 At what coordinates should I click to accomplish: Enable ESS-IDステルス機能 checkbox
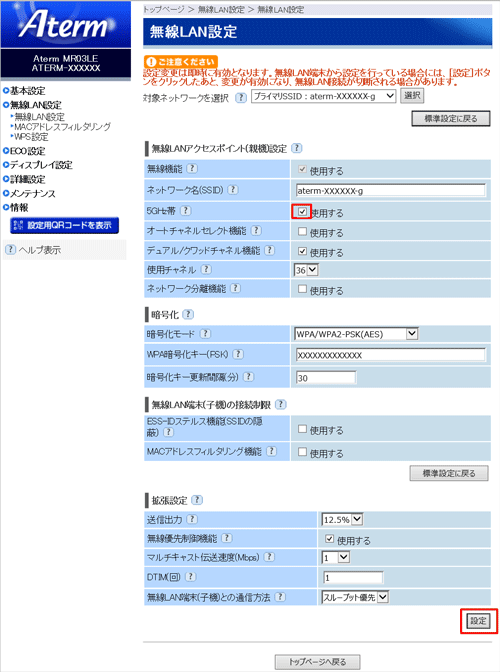pos(302,429)
